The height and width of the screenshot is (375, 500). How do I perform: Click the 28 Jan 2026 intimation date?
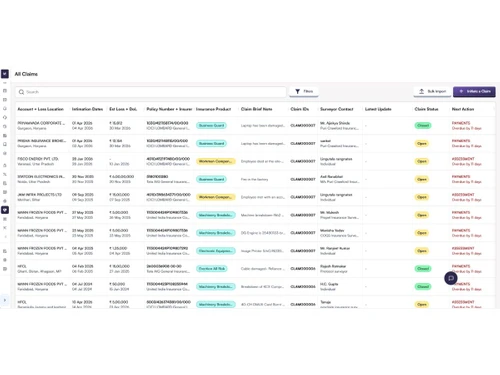tap(82, 159)
